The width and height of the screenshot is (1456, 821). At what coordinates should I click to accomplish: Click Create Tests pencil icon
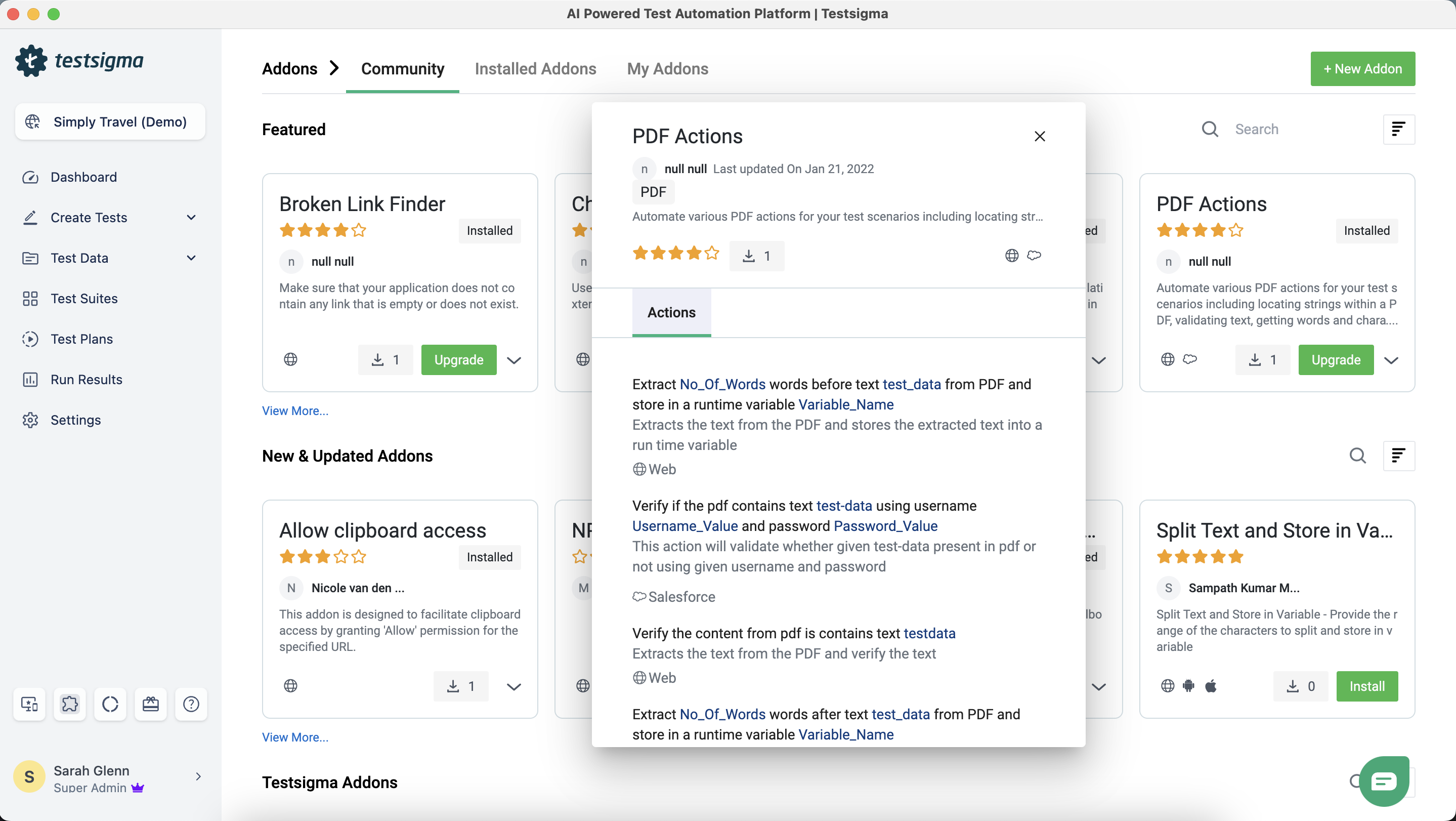pos(30,218)
